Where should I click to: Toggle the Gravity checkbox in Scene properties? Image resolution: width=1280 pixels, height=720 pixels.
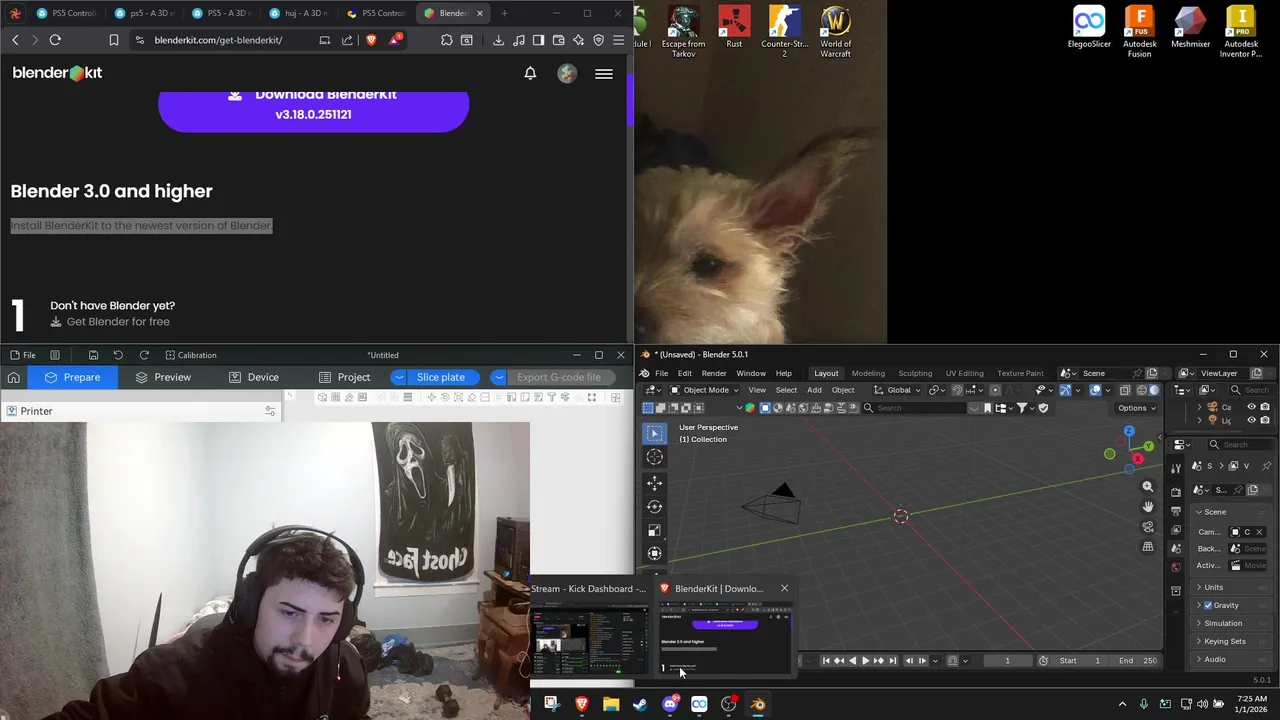(x=1208, y=605)
